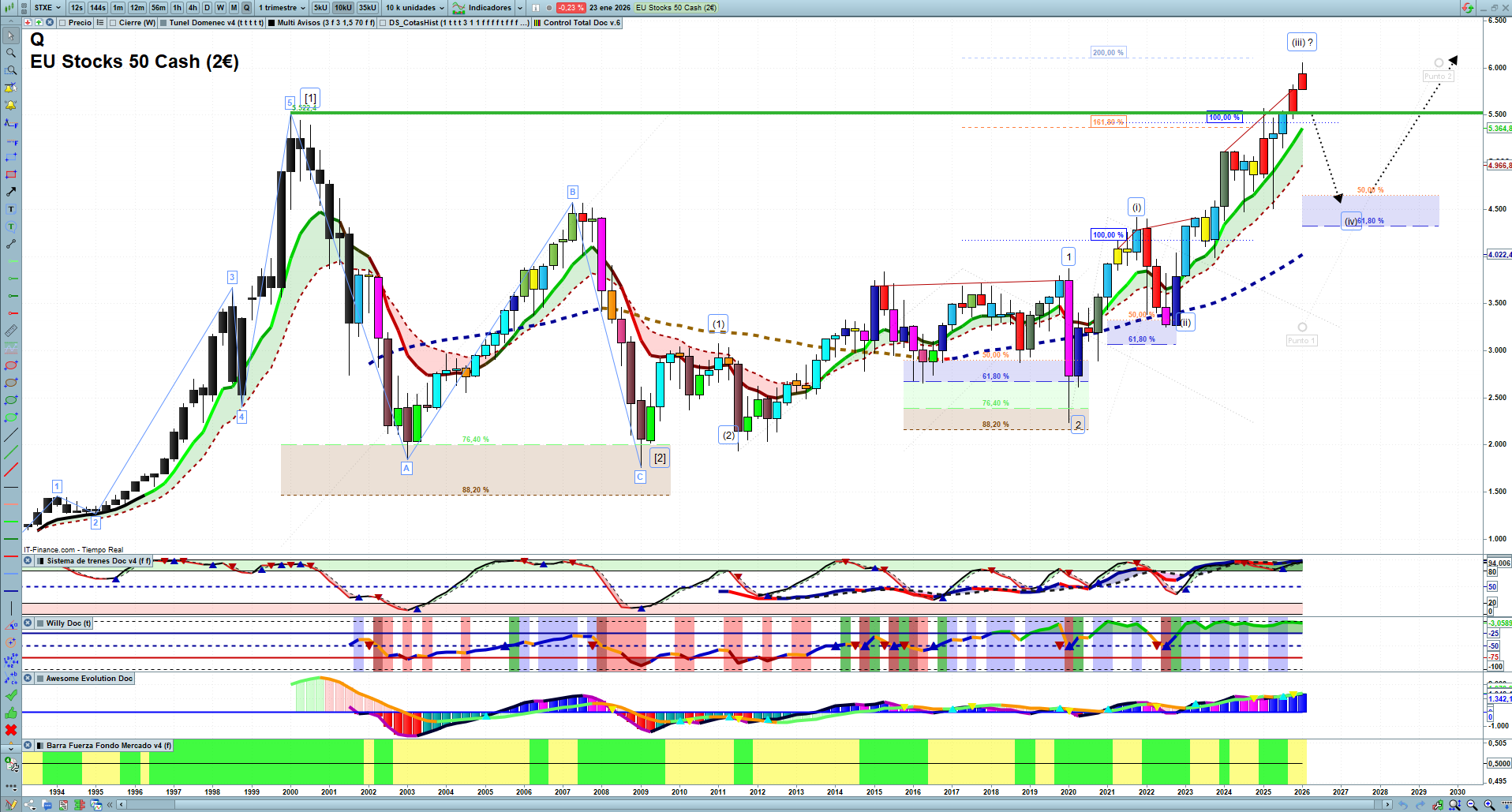Select the ruler measuring tool
1512x812 pixels.
pos(11,331)
